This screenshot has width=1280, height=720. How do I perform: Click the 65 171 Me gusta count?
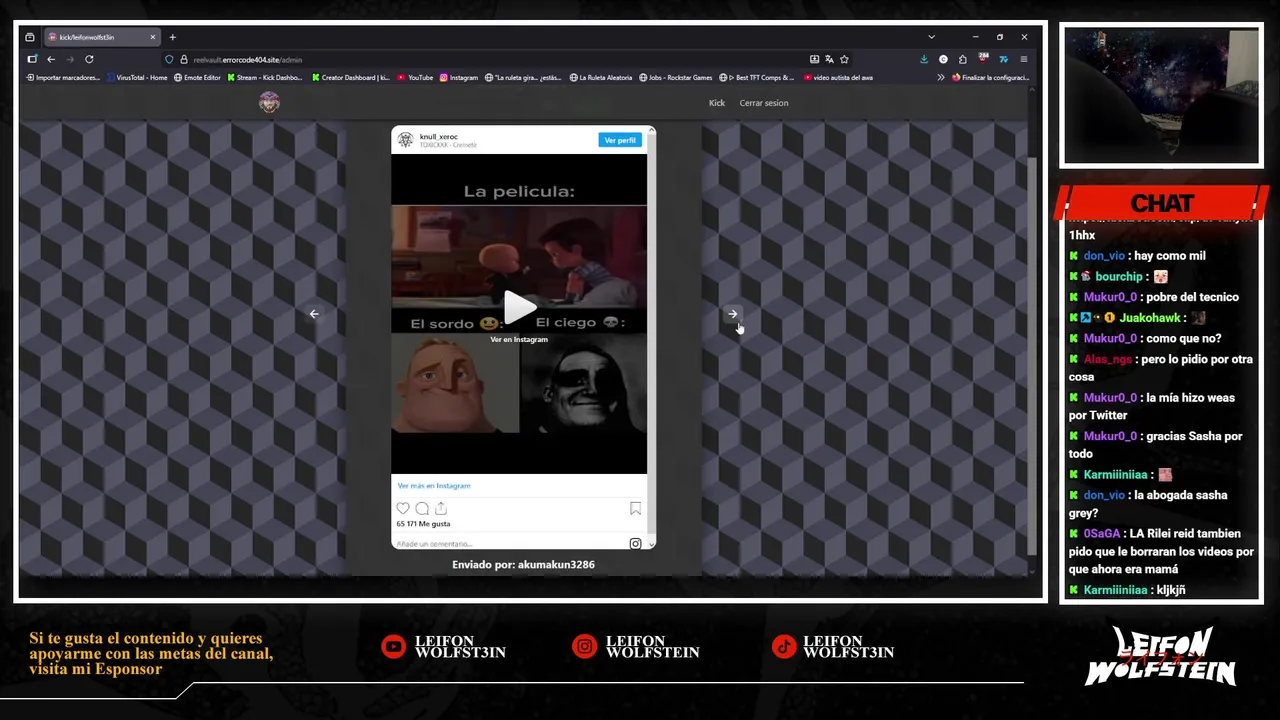pyautogui.click(x=423, y=524)
